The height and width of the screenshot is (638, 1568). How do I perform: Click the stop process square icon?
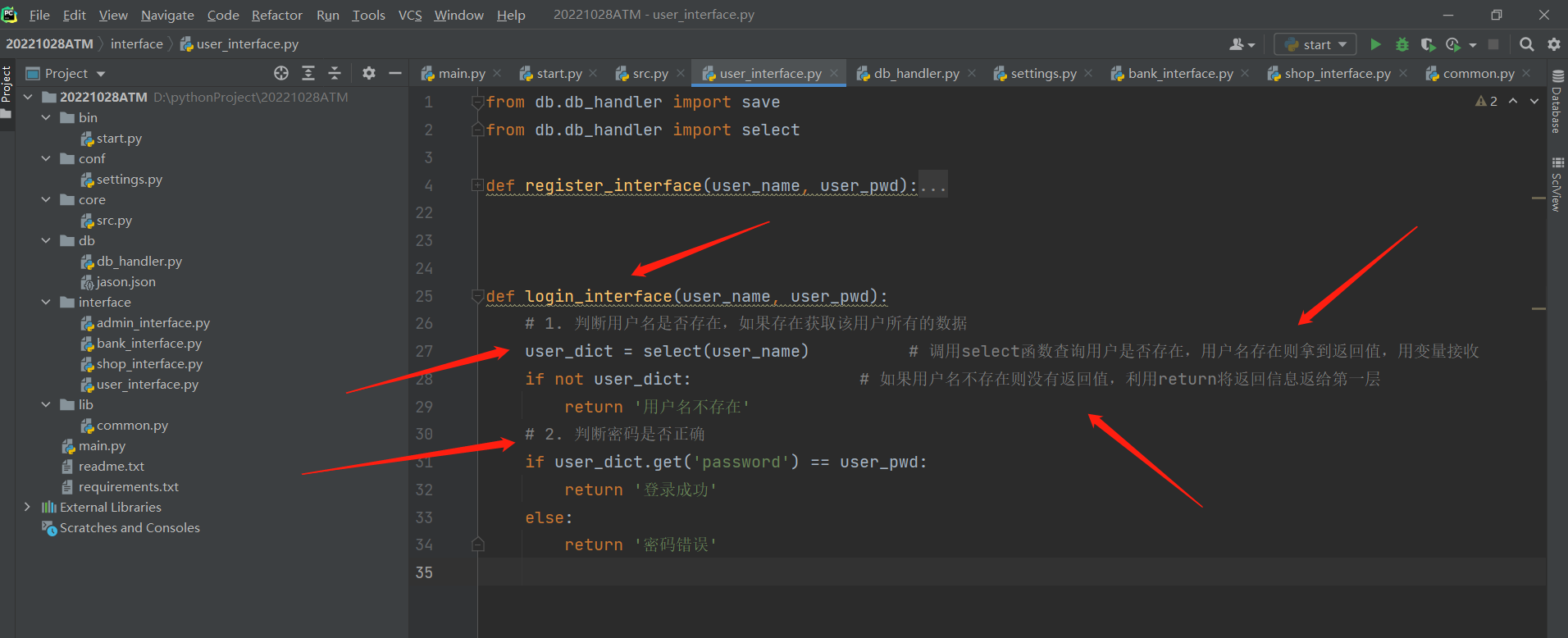(x=1493, y=44)
